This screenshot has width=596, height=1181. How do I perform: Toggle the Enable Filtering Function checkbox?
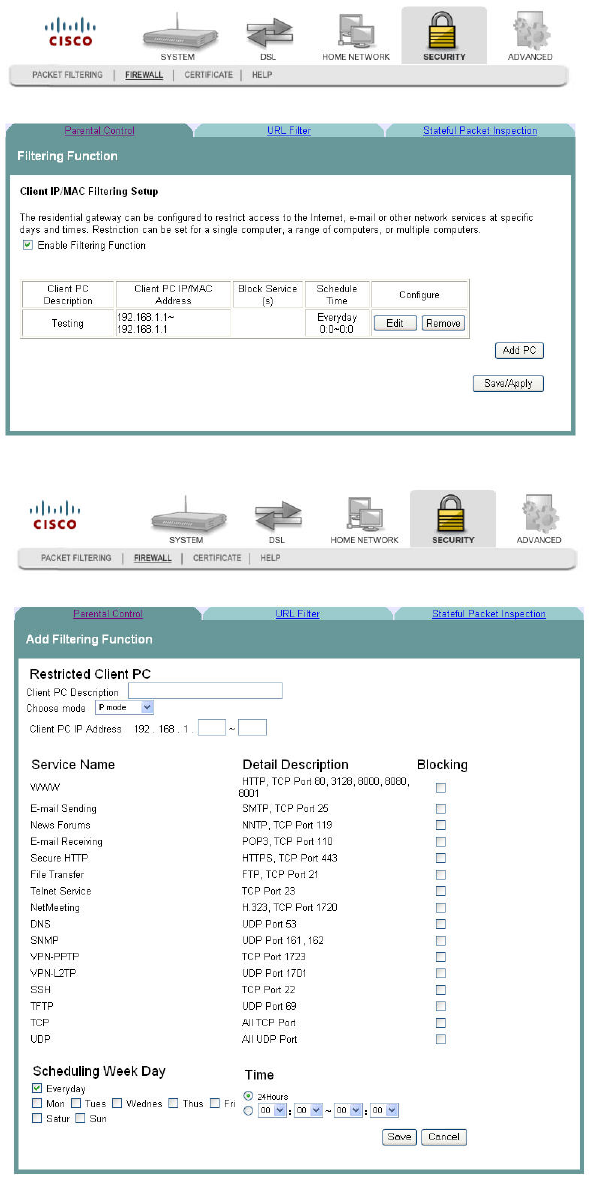[28, 245]
